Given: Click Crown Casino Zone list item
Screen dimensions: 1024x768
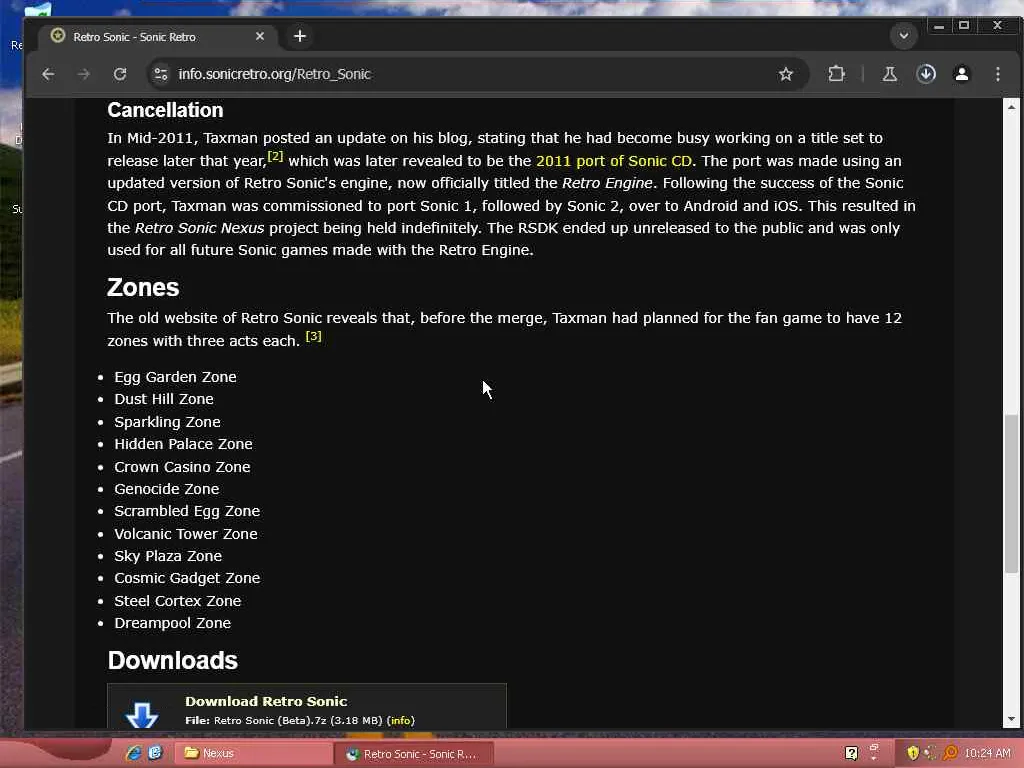Looking at the screenshot, I should [182, 467].
